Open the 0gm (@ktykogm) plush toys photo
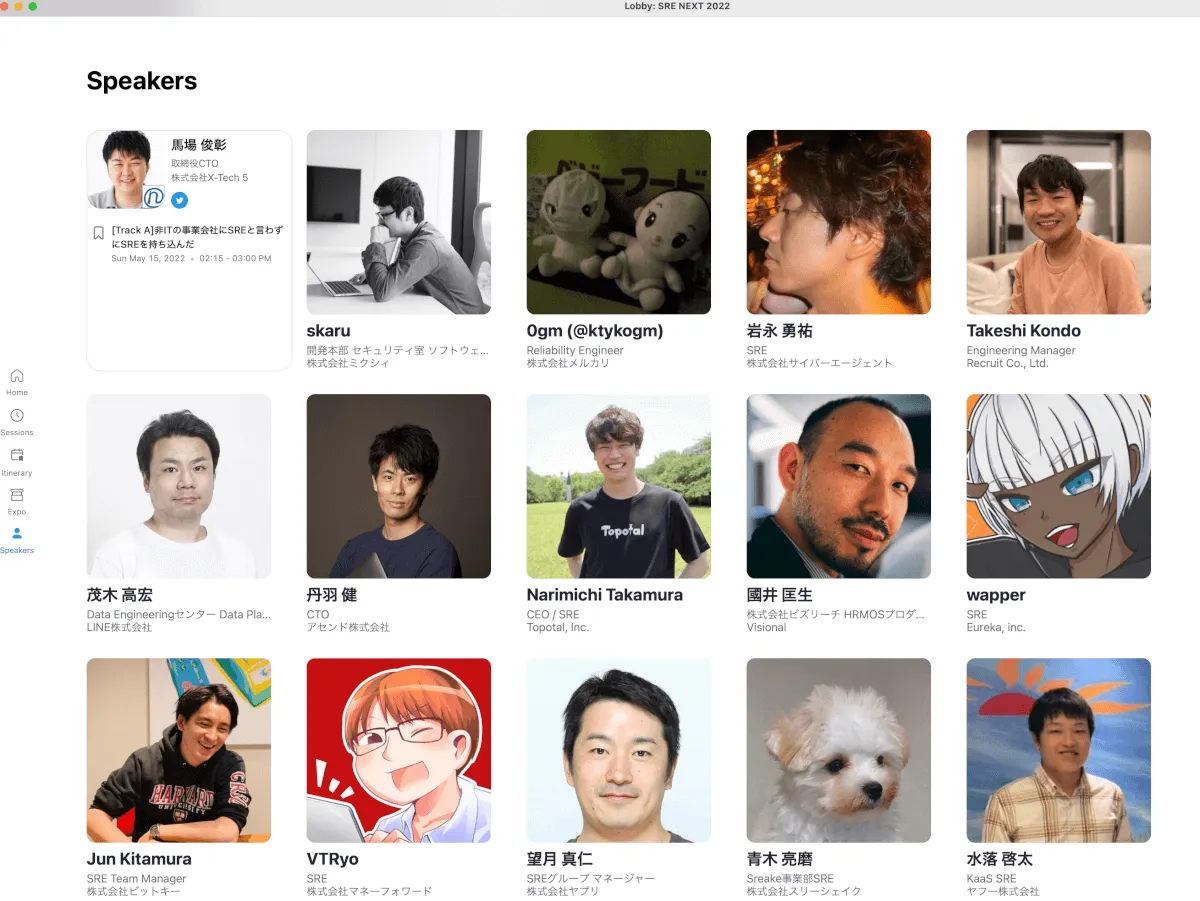The width and height of the screenshot is (1200, 901). pos(619,222)
